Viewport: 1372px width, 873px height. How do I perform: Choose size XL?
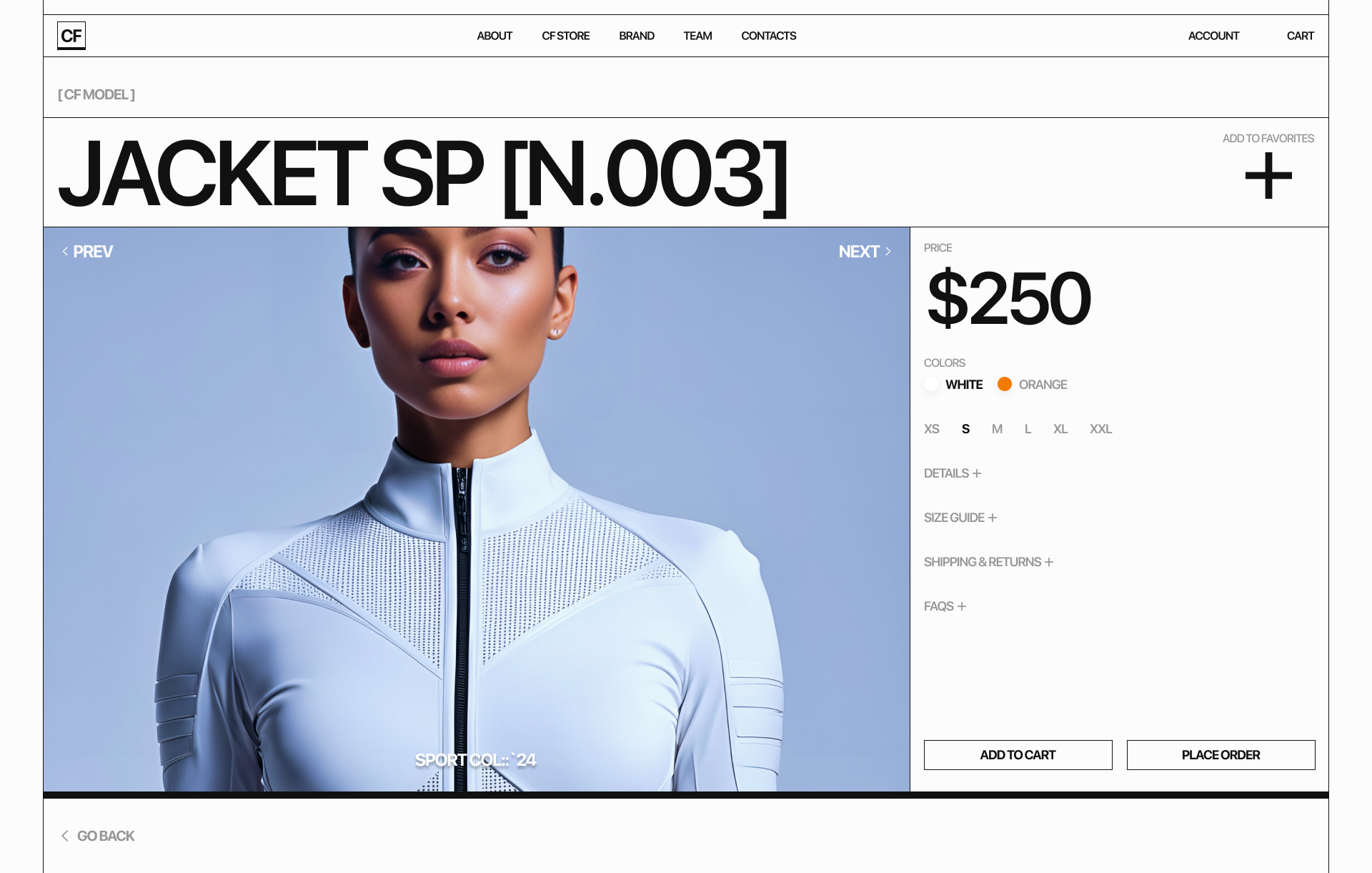(x=1060, y=429)
